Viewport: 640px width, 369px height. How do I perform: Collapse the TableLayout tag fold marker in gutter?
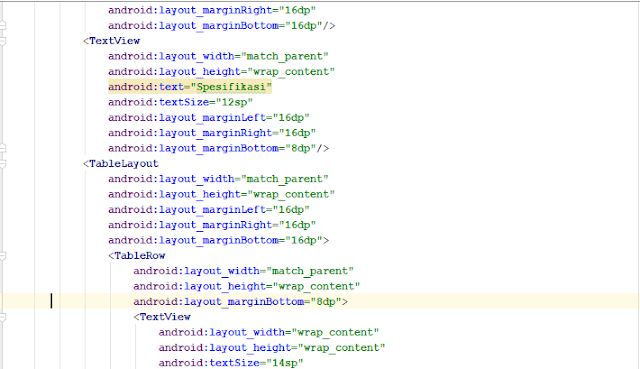pyautogui.click(x=2, y=164)
